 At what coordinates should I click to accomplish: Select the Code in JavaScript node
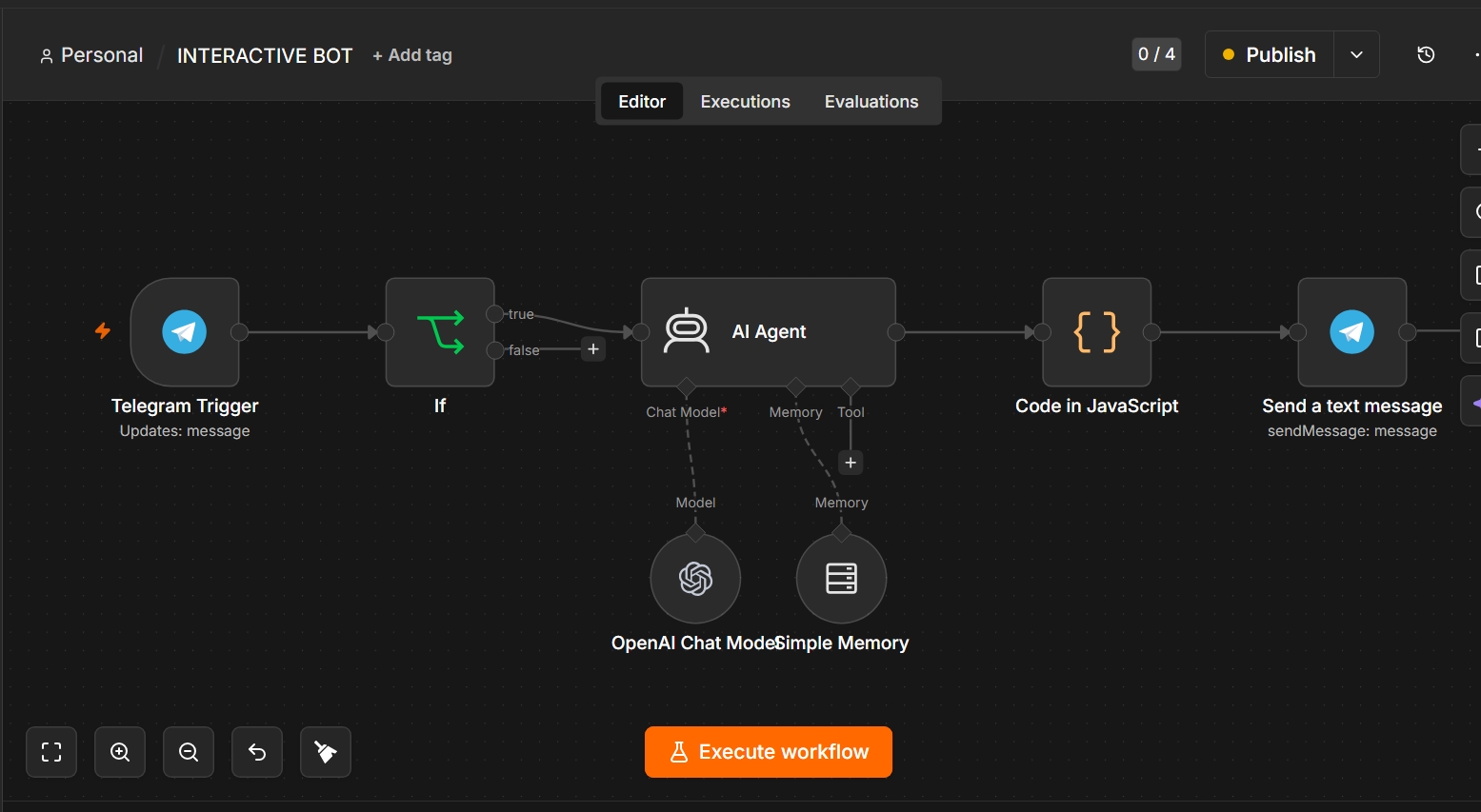[x=1097, y=332]
